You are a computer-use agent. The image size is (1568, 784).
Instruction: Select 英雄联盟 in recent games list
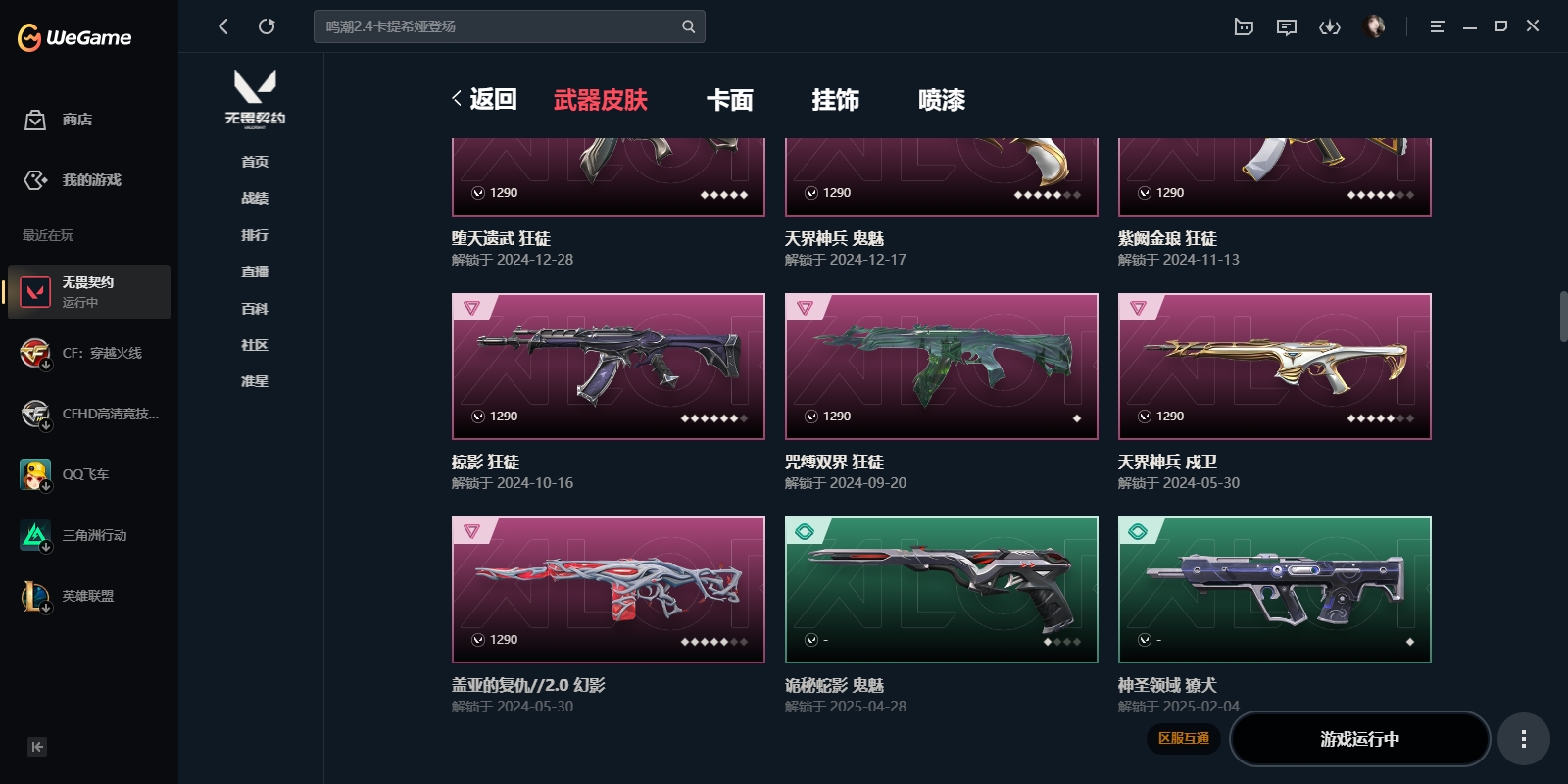88,596
